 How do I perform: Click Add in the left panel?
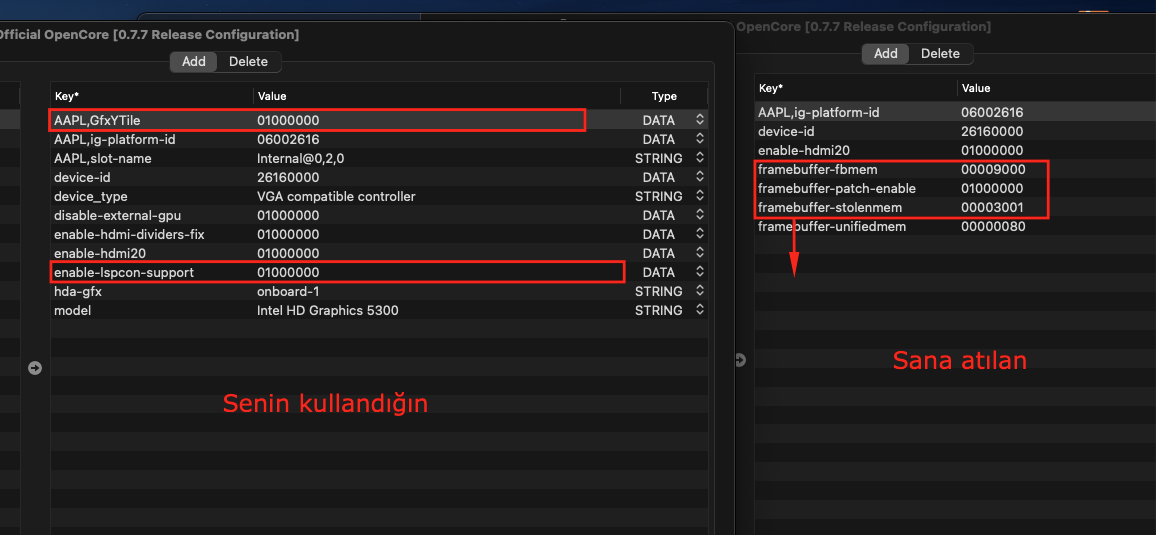[194, 61]
